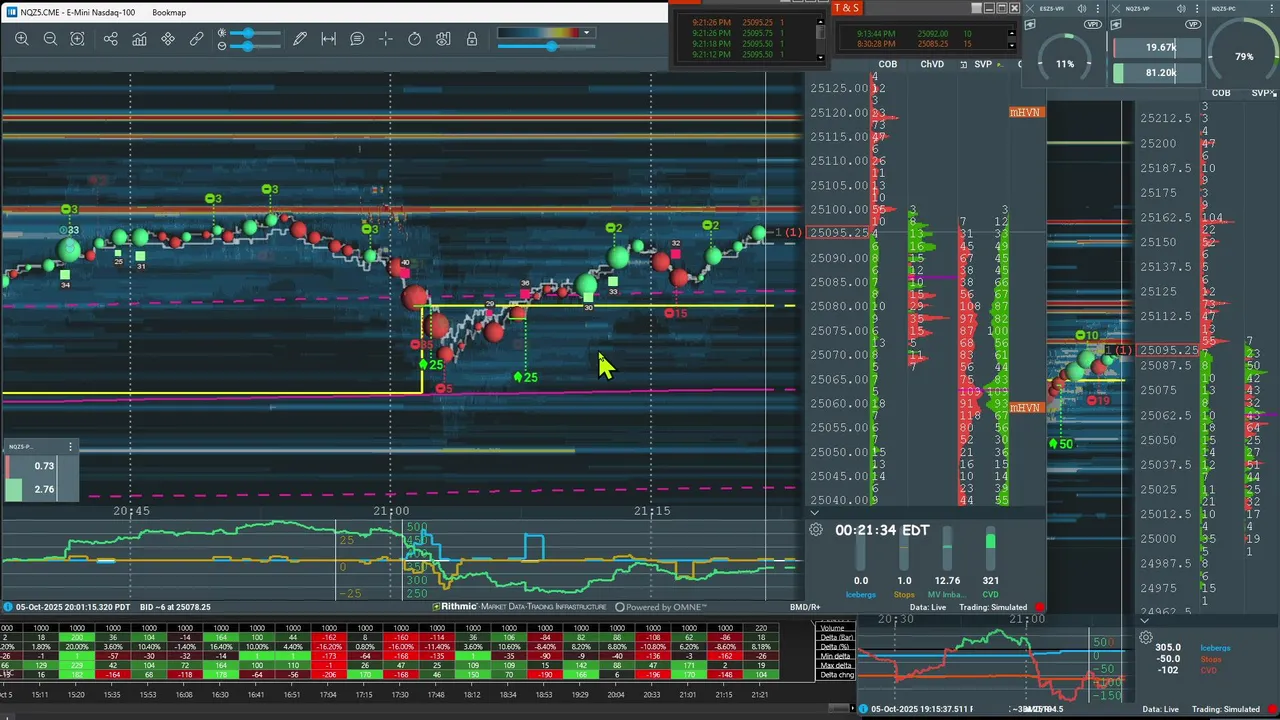Click the four-diamonds add-ons icon
Viewport: 1280px width, 720px height.
pos(168,39)
